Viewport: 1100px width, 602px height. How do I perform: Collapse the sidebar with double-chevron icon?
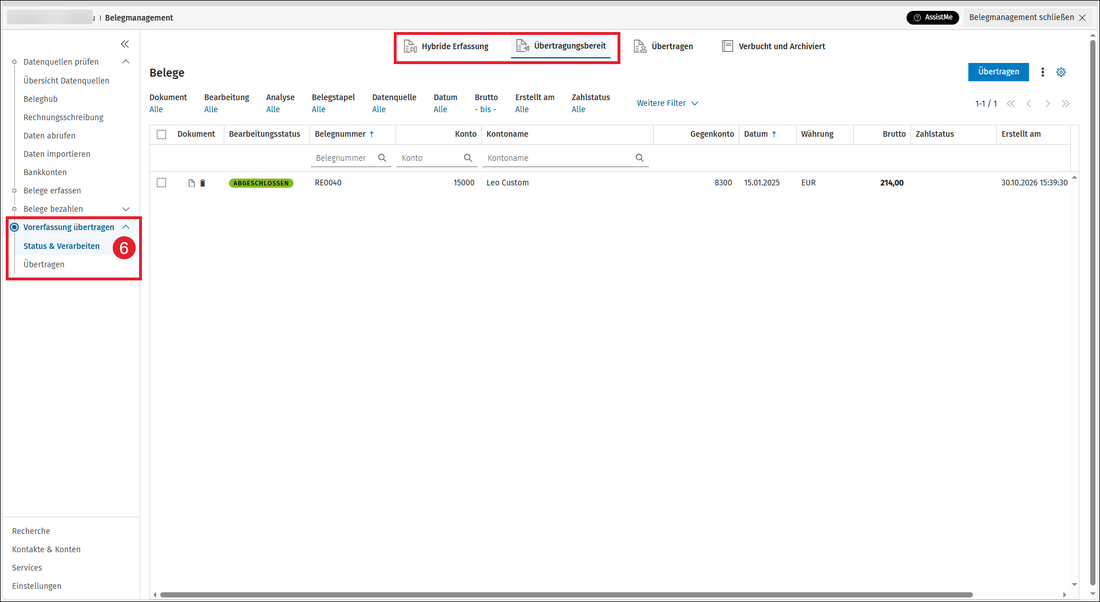[x=125, y=44]
